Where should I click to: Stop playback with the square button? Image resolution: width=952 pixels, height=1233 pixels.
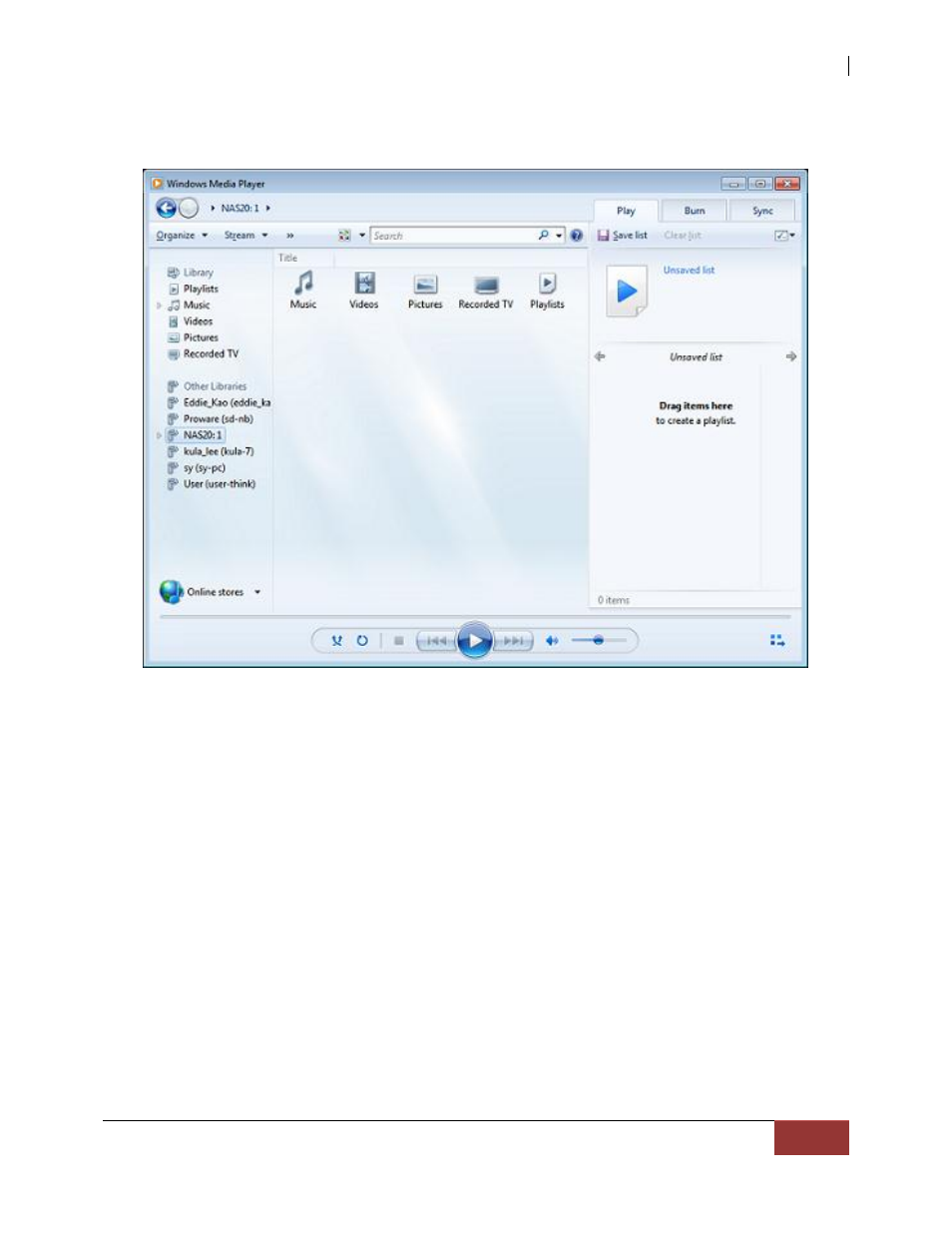point(398,641)
